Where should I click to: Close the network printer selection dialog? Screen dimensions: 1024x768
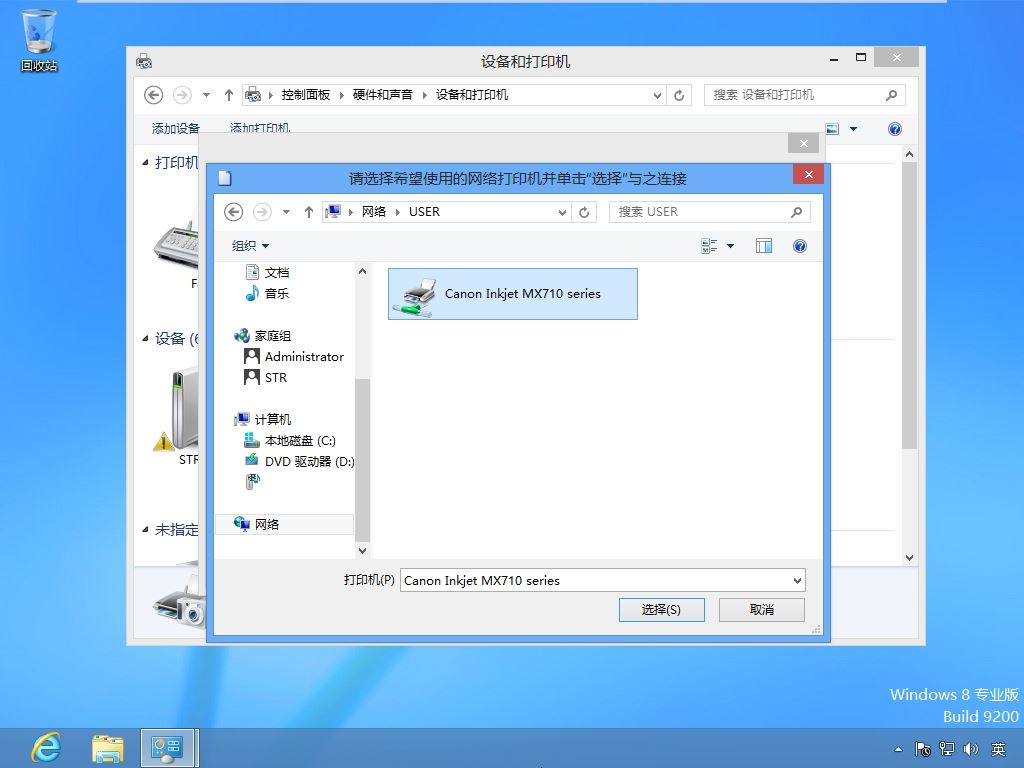pos(808,174)
